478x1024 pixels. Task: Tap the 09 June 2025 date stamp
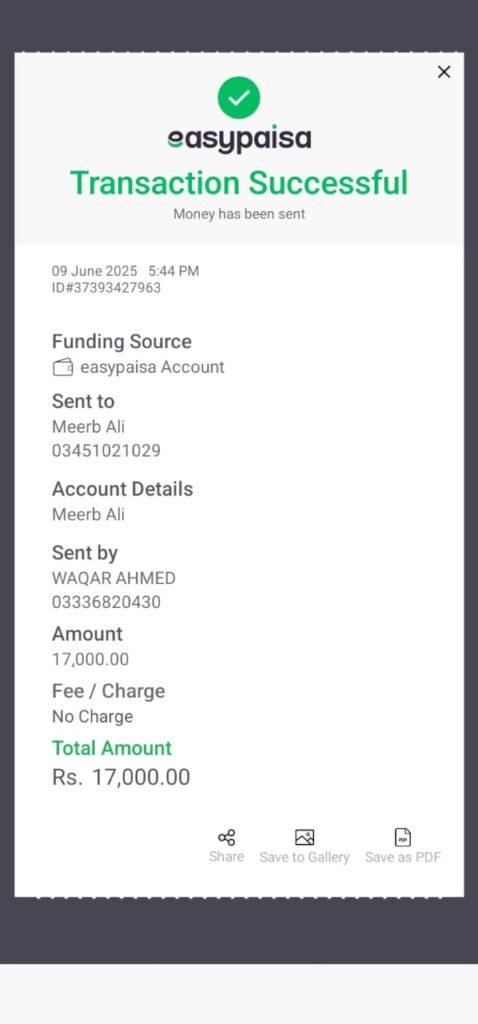(95, 271)
